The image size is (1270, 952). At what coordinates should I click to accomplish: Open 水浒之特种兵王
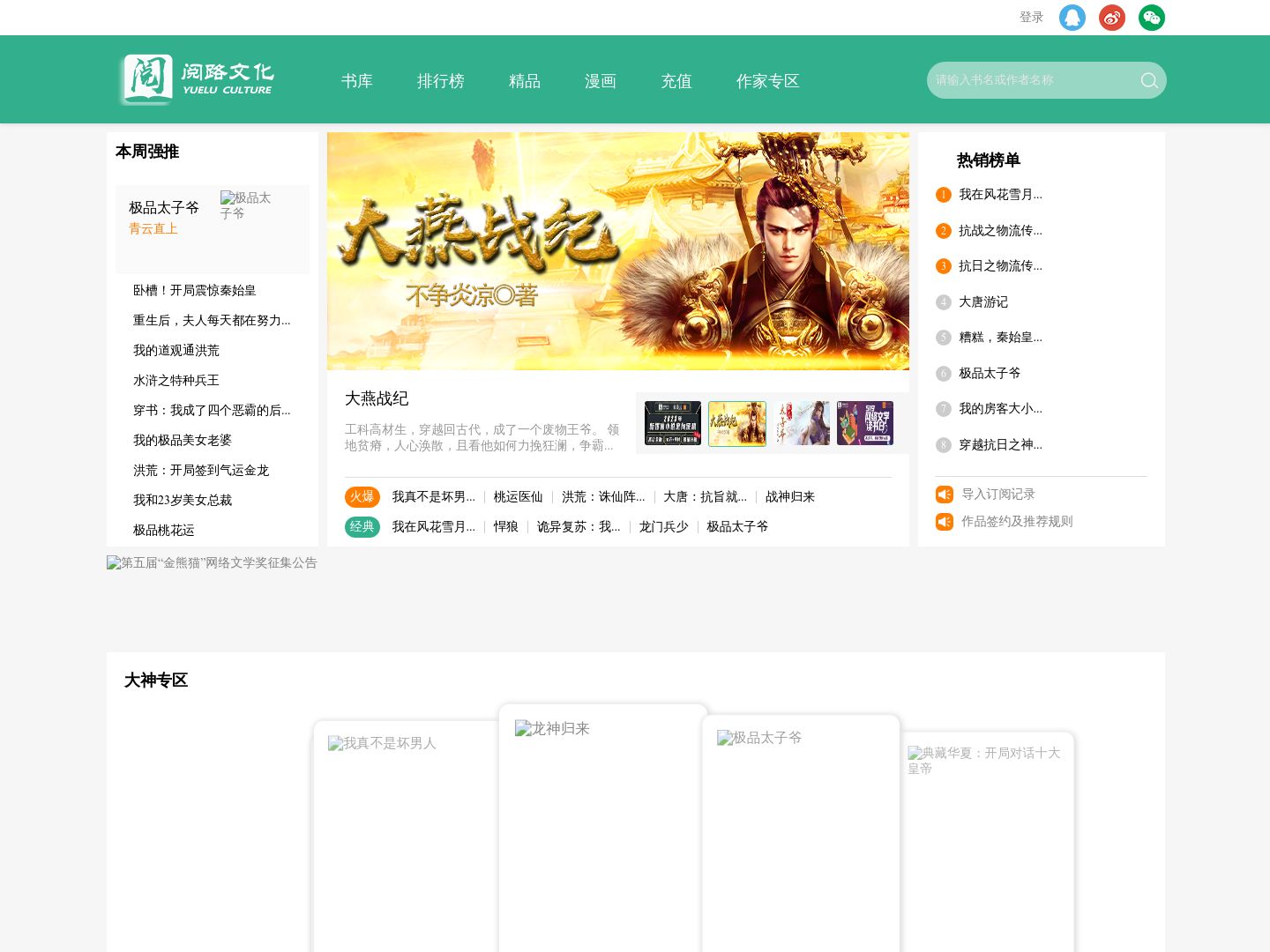176,380
